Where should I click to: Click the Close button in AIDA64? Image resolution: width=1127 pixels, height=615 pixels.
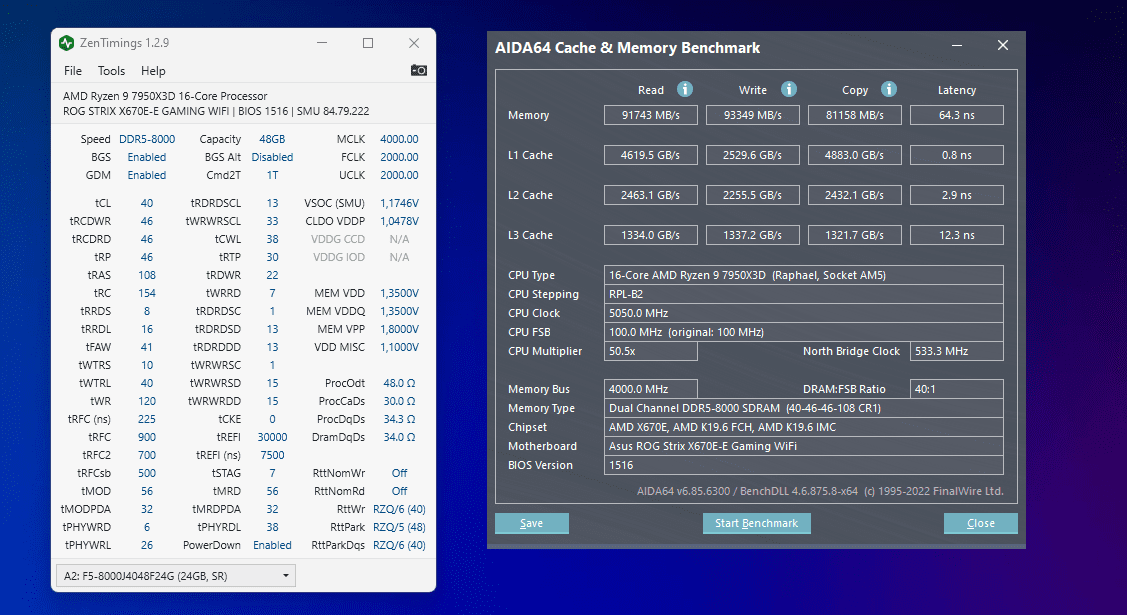tap(980, 523)
